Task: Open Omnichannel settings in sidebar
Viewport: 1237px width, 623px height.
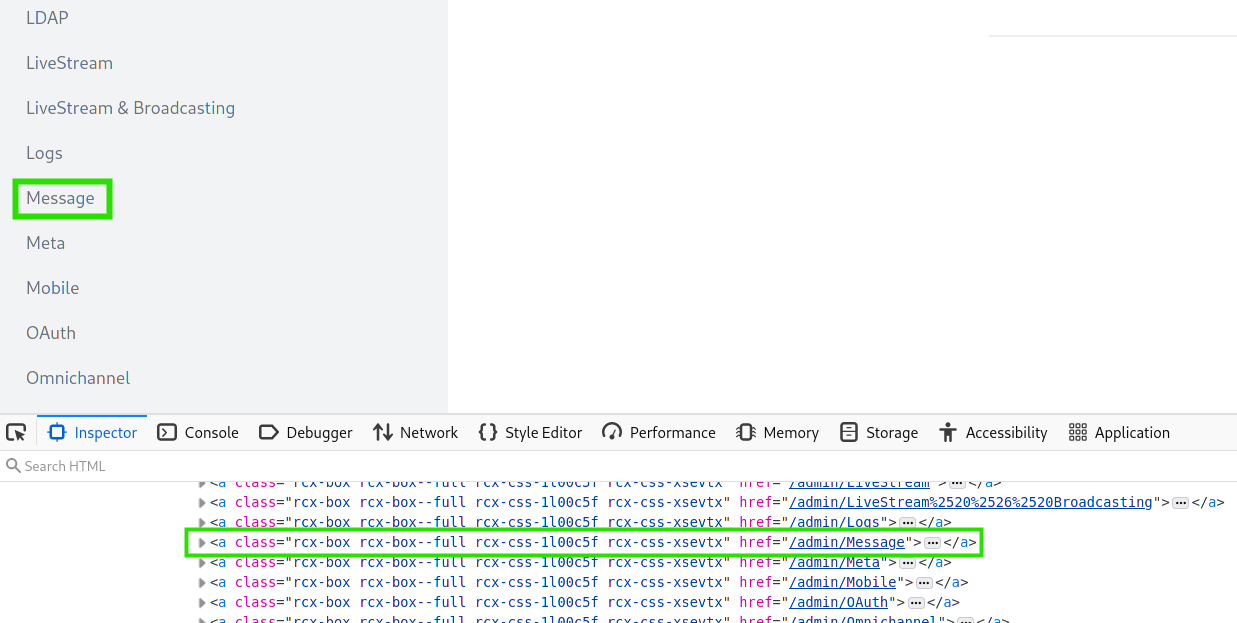Action: pyautogui.click(x=78, y=378)
